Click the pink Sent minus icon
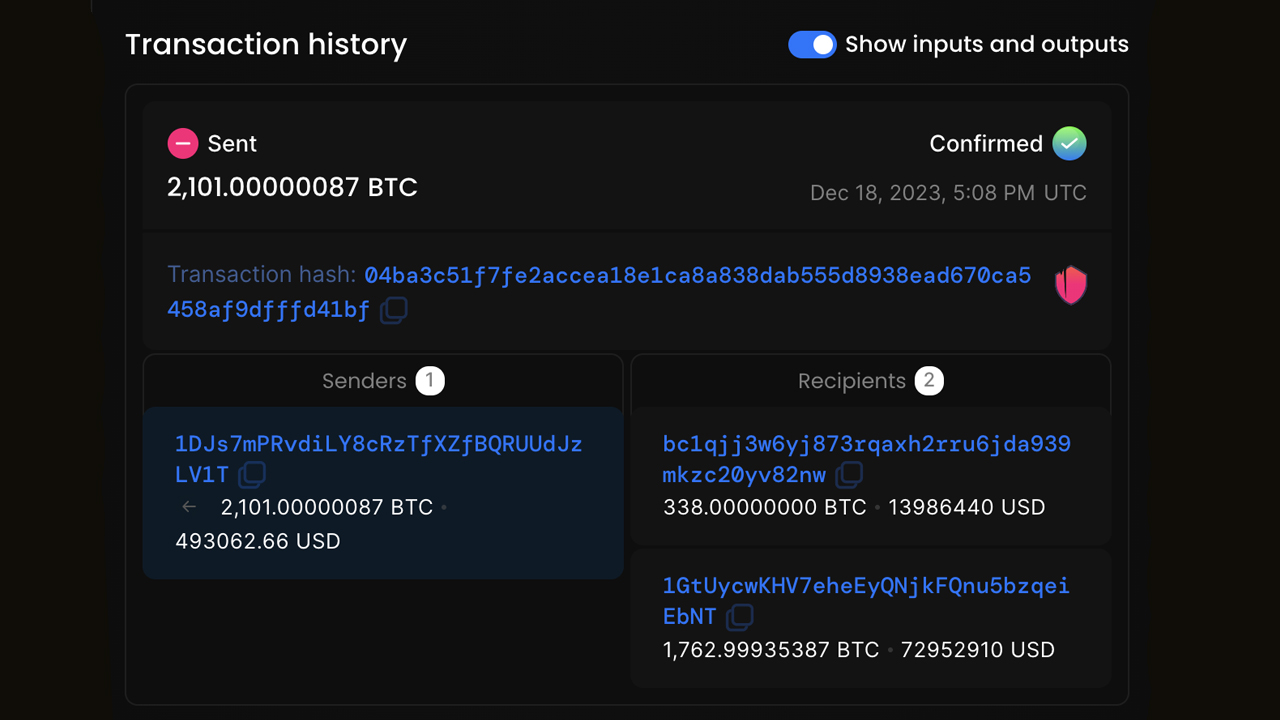Image resolution: width=1280 pixels, height=720 pixels. pyautogui.click(x=183, y=143)
